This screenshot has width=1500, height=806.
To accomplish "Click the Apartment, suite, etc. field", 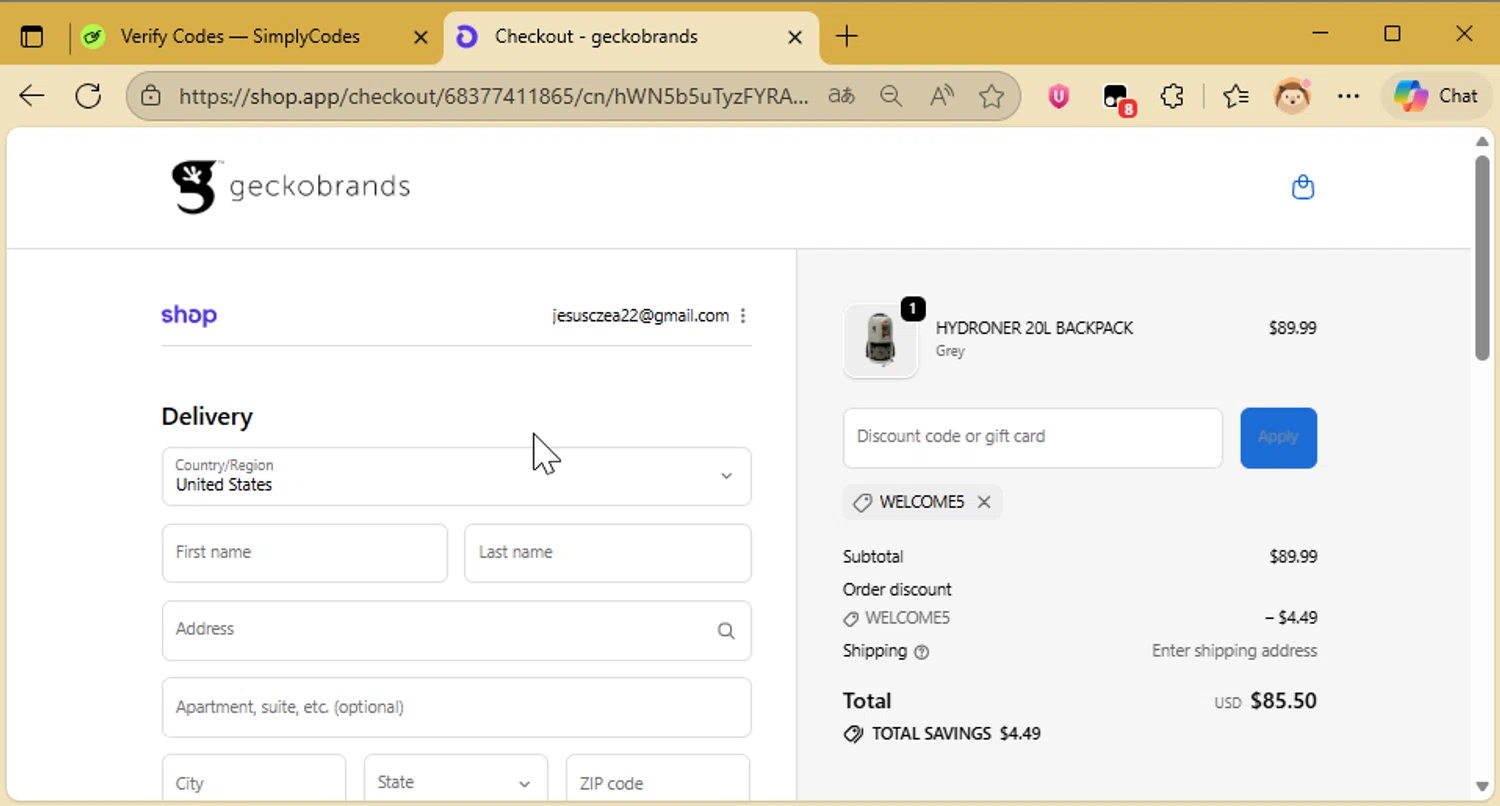I will pyautogui.click(x=456, y=707).
